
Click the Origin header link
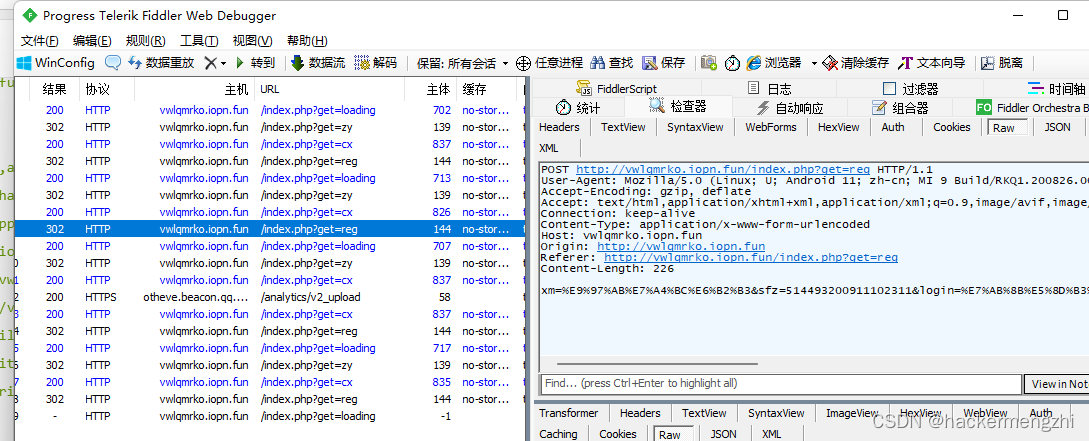tap(681, 246)
